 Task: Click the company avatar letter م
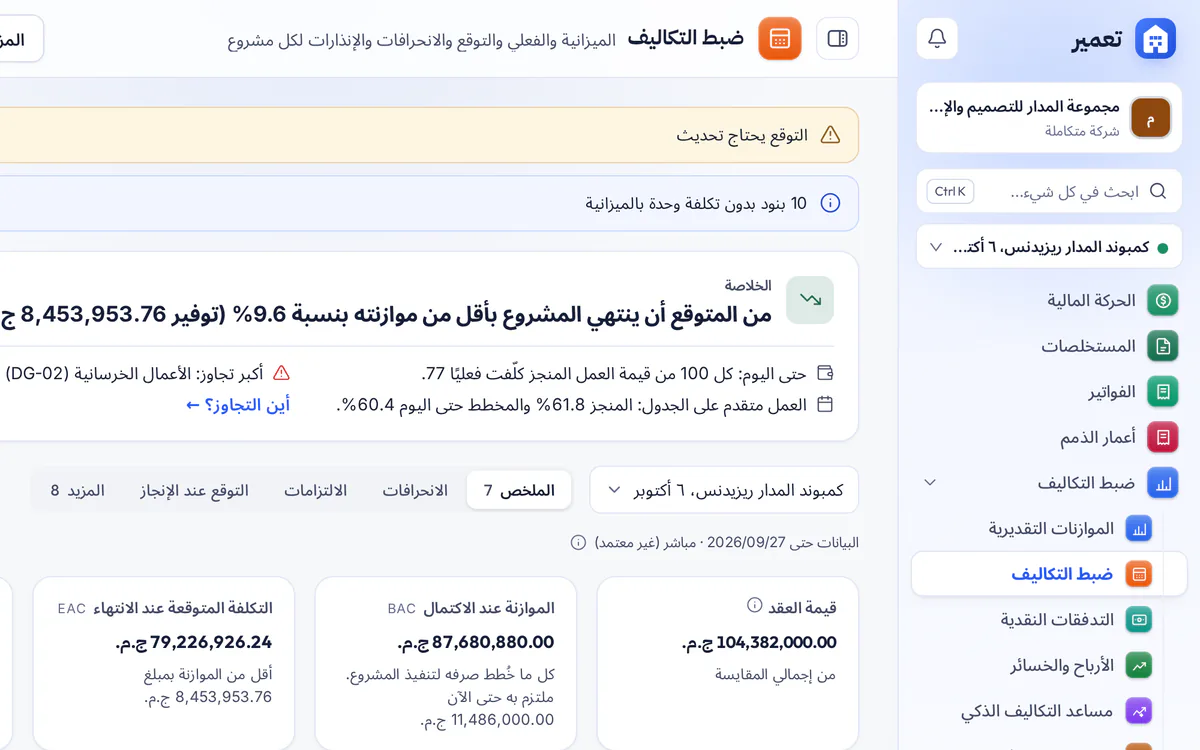tap(1150, 118)
